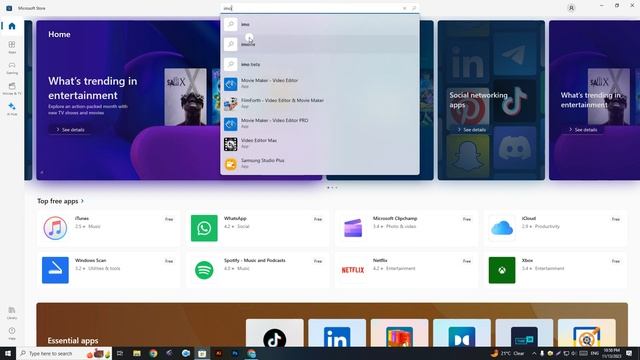Click the Spotify green icon

tap(204, 270)
